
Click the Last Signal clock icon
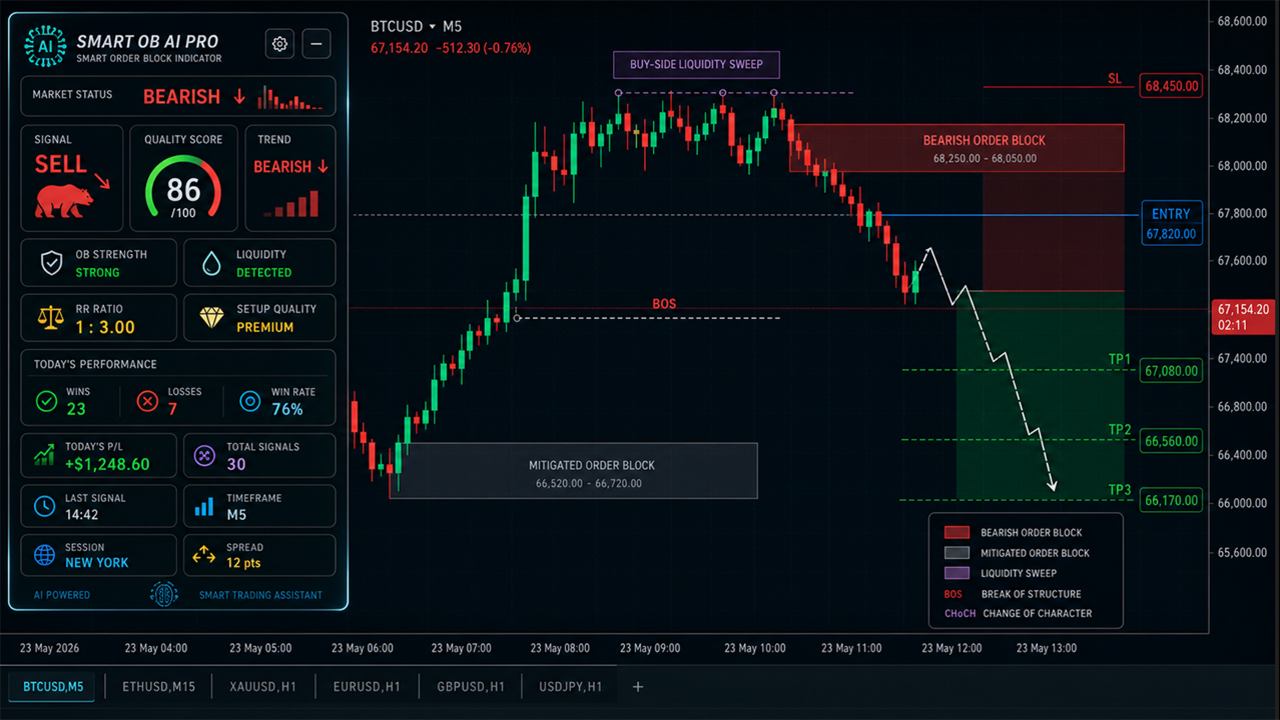coord(45,505)
